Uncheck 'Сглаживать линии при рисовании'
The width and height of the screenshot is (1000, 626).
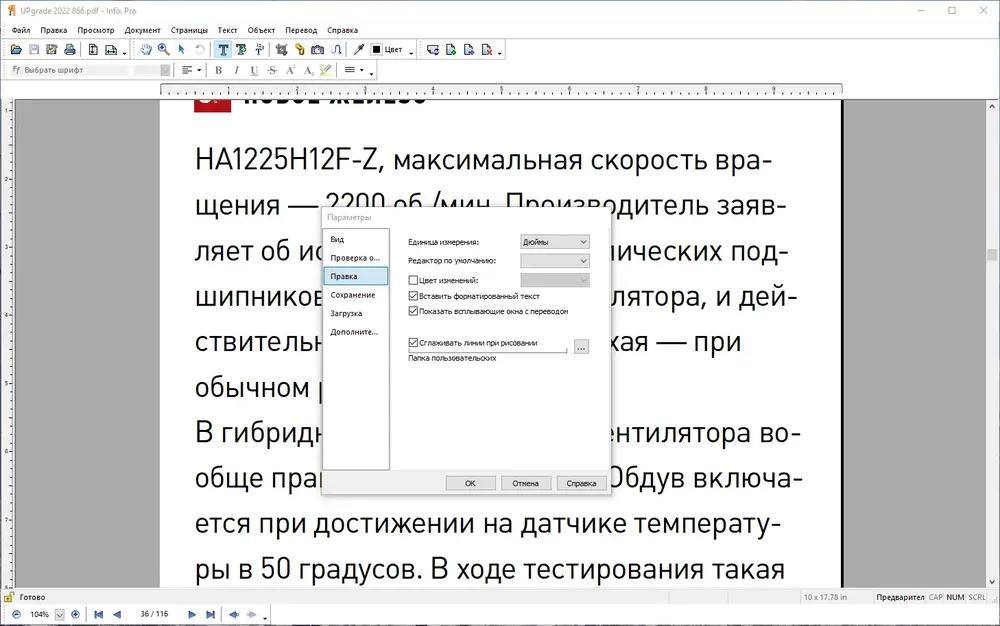[413, 342]
